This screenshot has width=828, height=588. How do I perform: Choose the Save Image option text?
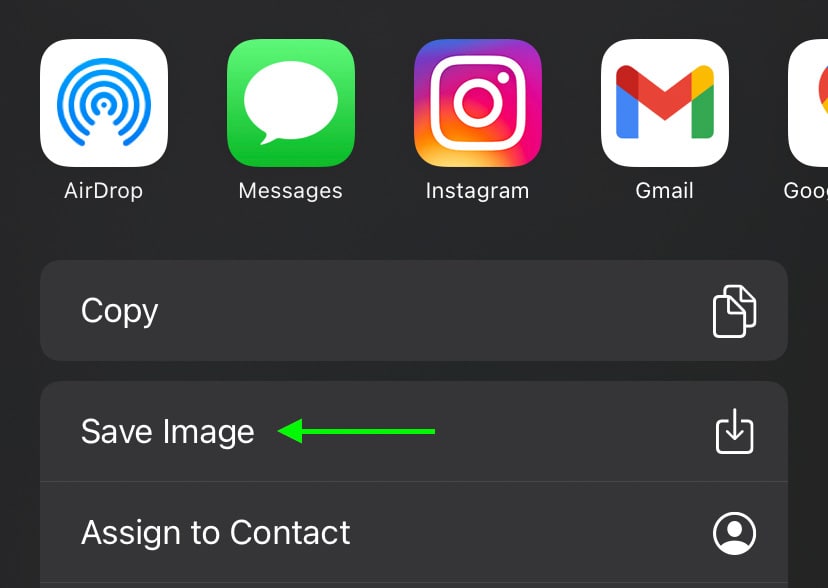(x=167, y=432)
